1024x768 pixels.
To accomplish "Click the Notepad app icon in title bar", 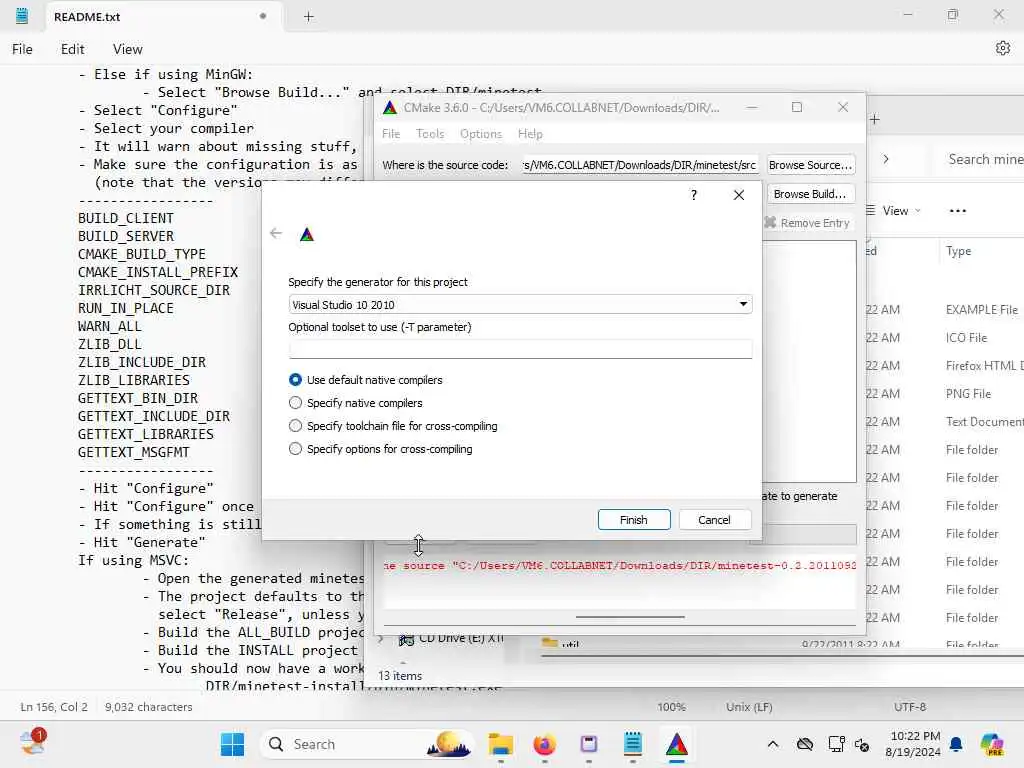I will pos(22,16).
